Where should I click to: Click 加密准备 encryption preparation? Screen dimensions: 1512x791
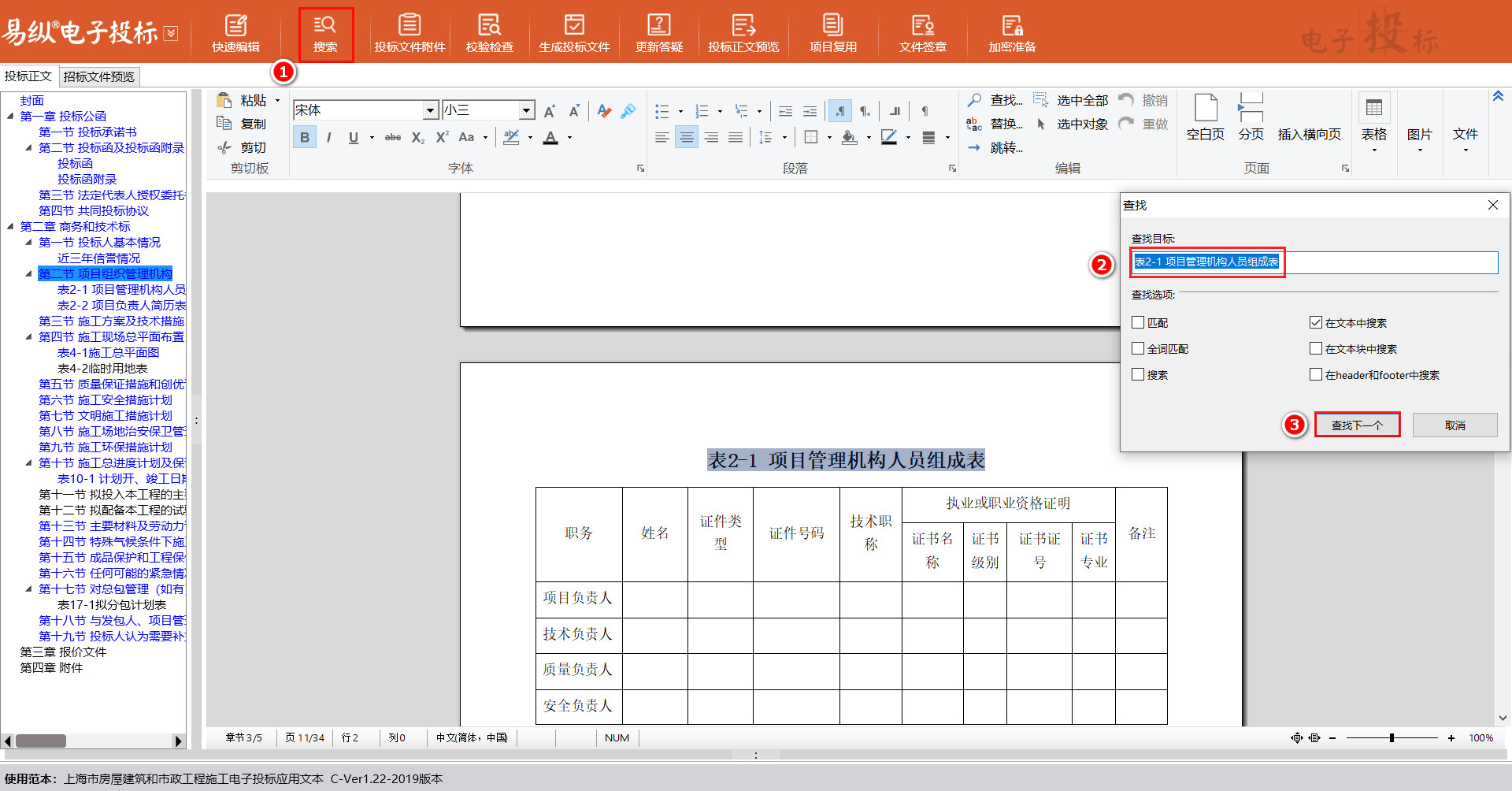(1012, 34)
